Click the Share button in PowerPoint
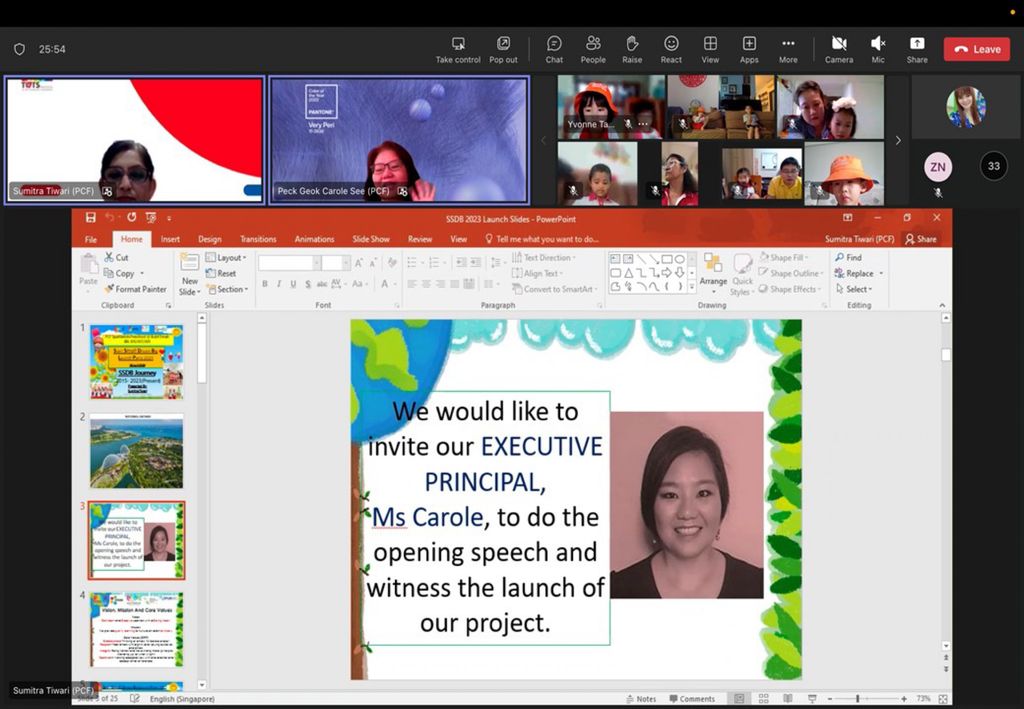1024x709 pixels. 920,239
